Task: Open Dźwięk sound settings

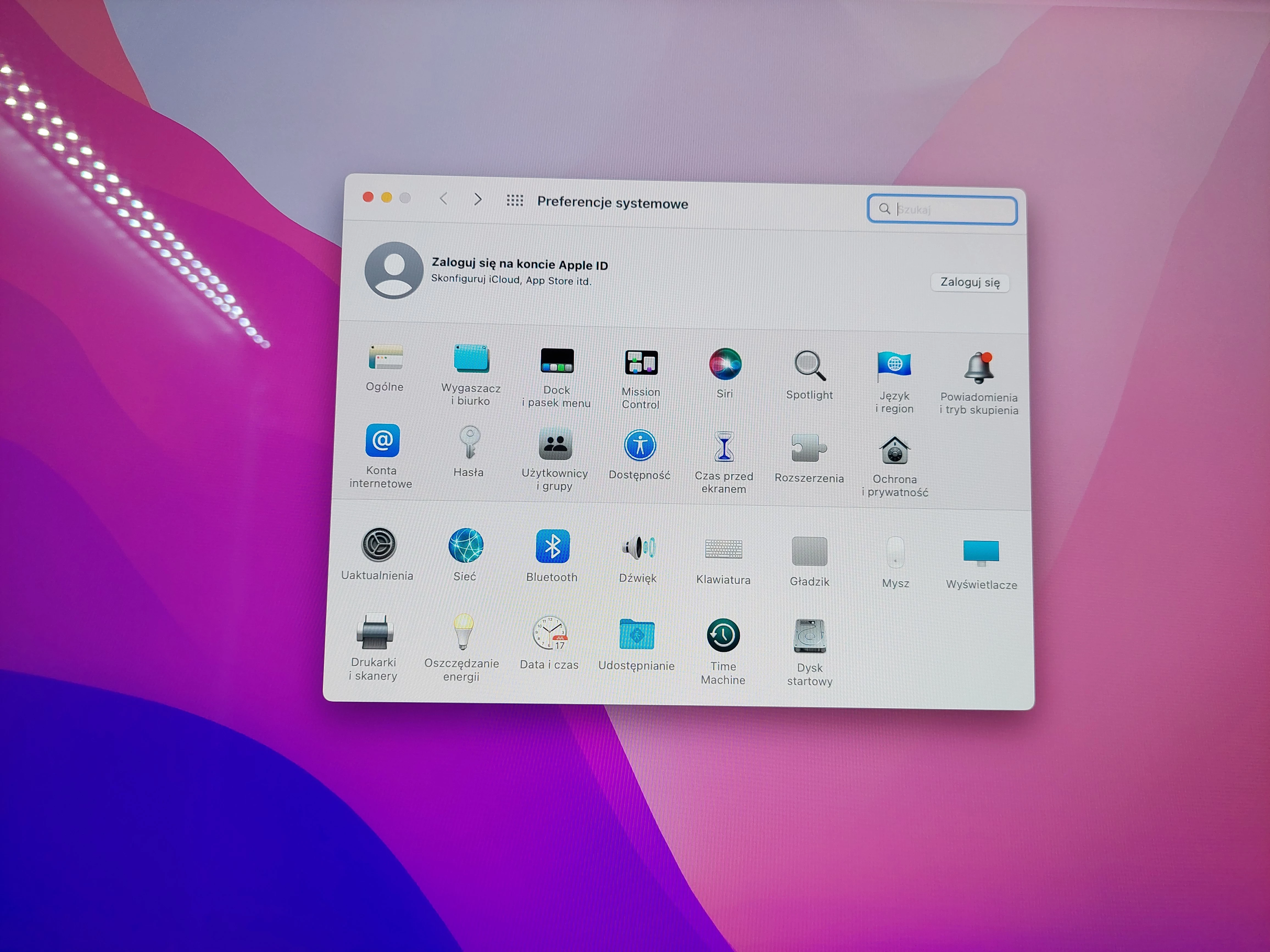Action: click(639, 547)
